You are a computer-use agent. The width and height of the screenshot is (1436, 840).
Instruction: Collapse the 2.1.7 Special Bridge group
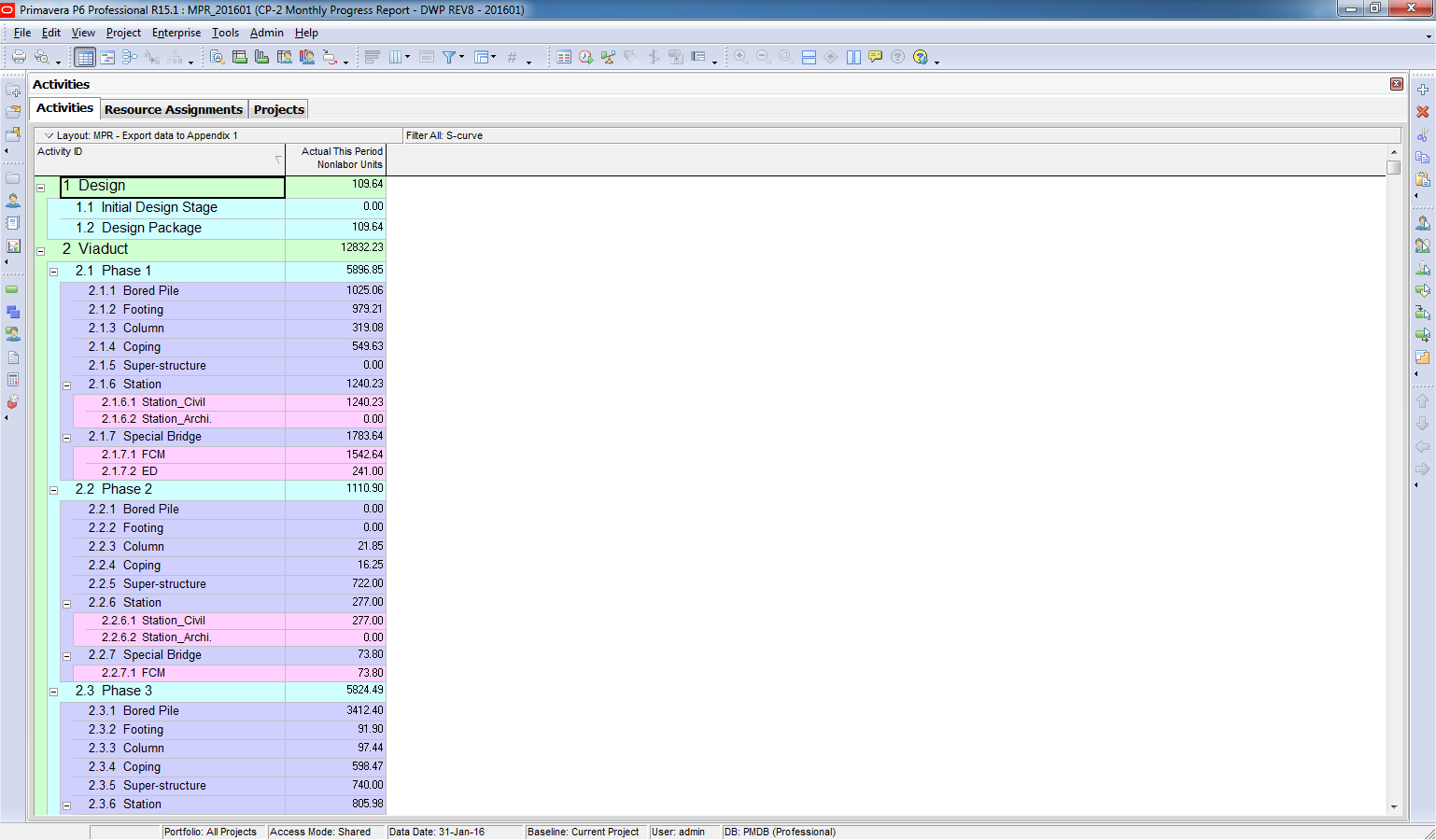point(67,438)
